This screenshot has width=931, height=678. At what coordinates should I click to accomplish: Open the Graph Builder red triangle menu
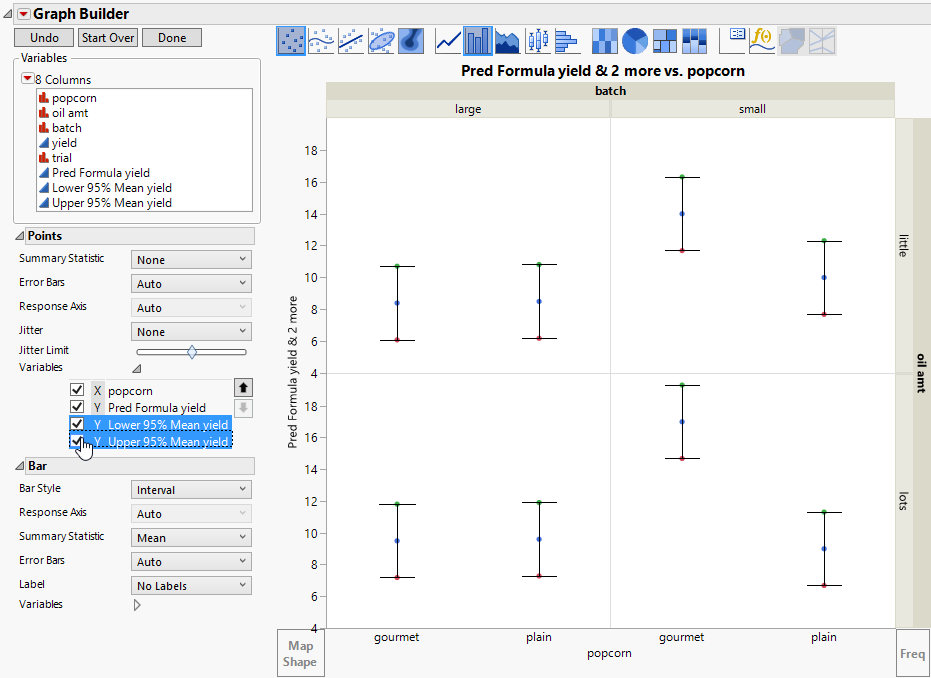[23, 14]
